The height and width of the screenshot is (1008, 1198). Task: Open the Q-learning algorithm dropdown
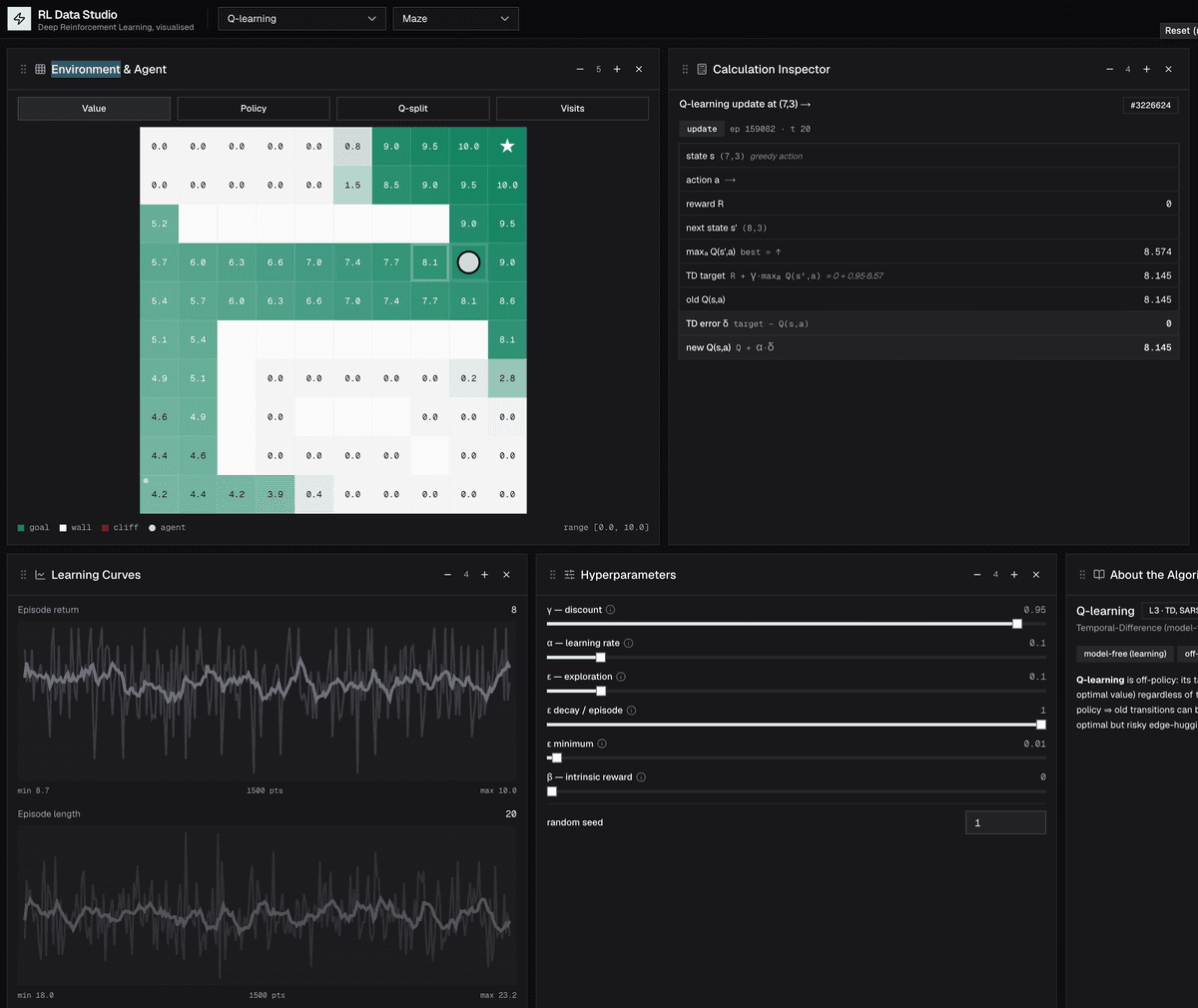[x=301, y=19]
